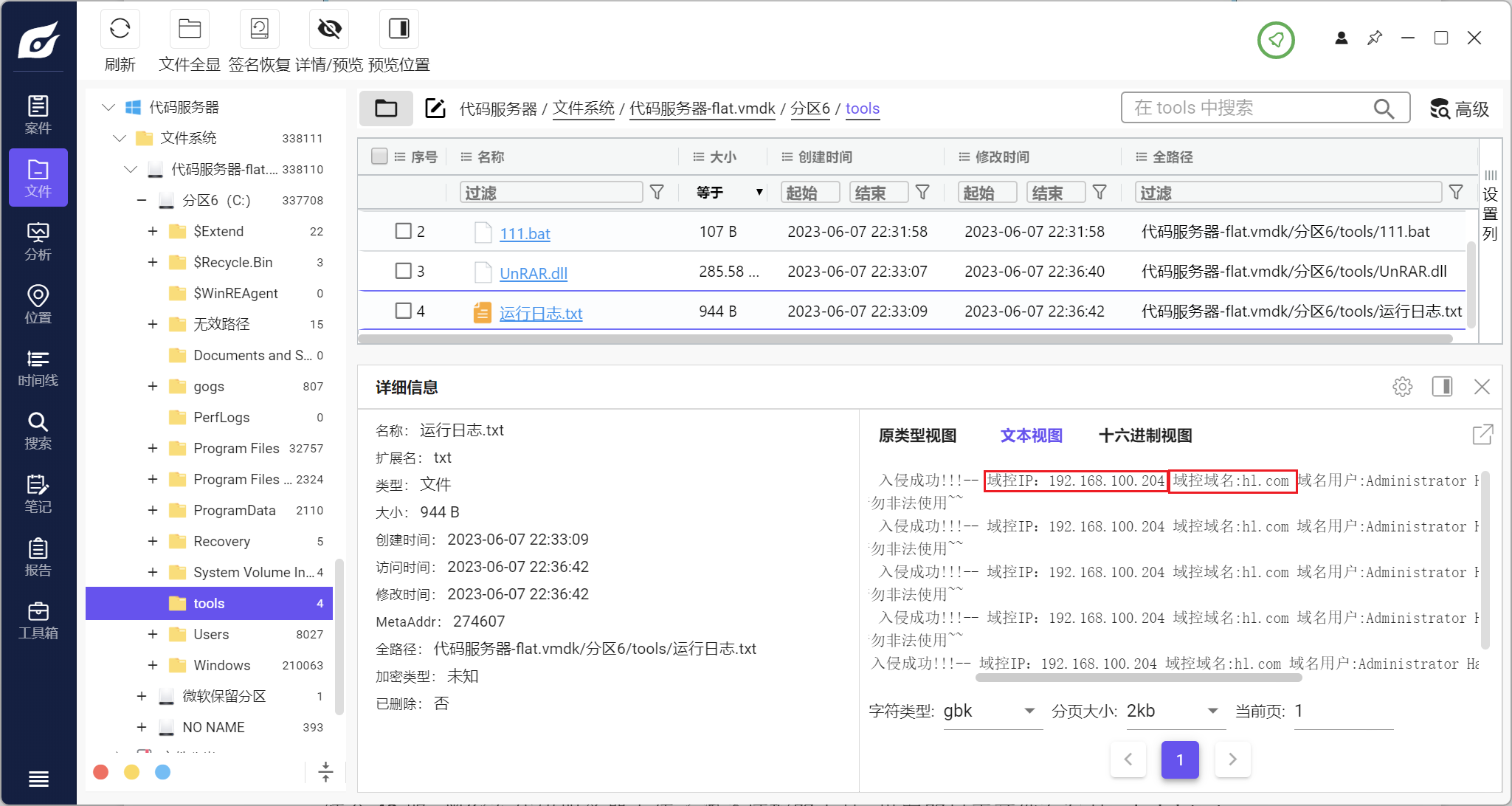Expand the Windows folder
The height and width of the screenshot is (806, 1512).
[x=153, y=665]
